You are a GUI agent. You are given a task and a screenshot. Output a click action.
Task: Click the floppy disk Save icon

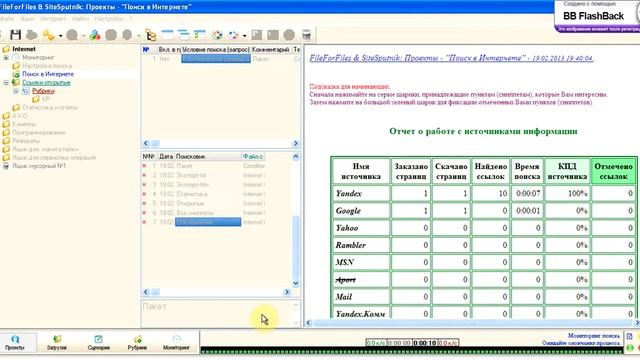click(16, 35)
